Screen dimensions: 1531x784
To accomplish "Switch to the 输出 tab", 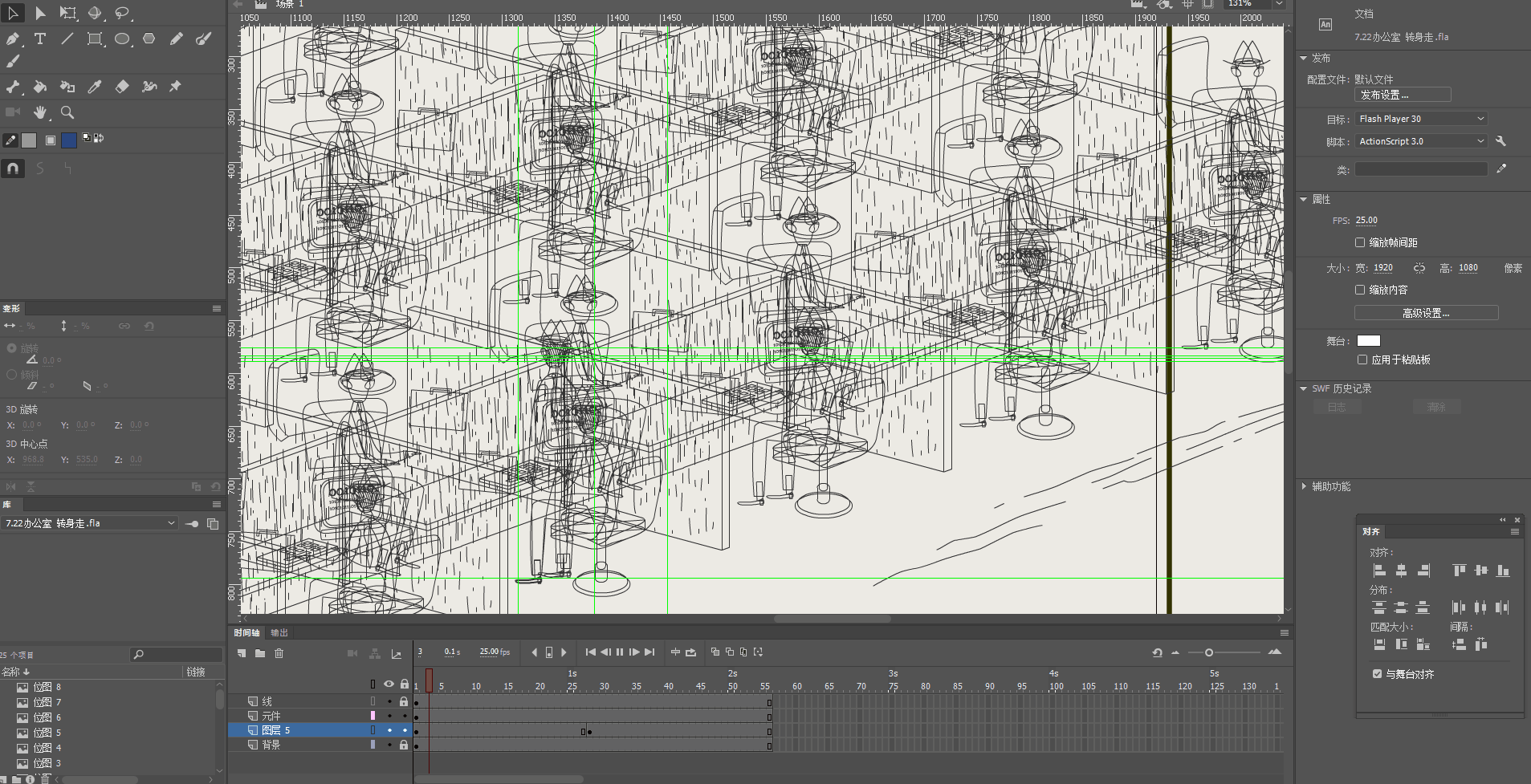I will 279,633.
